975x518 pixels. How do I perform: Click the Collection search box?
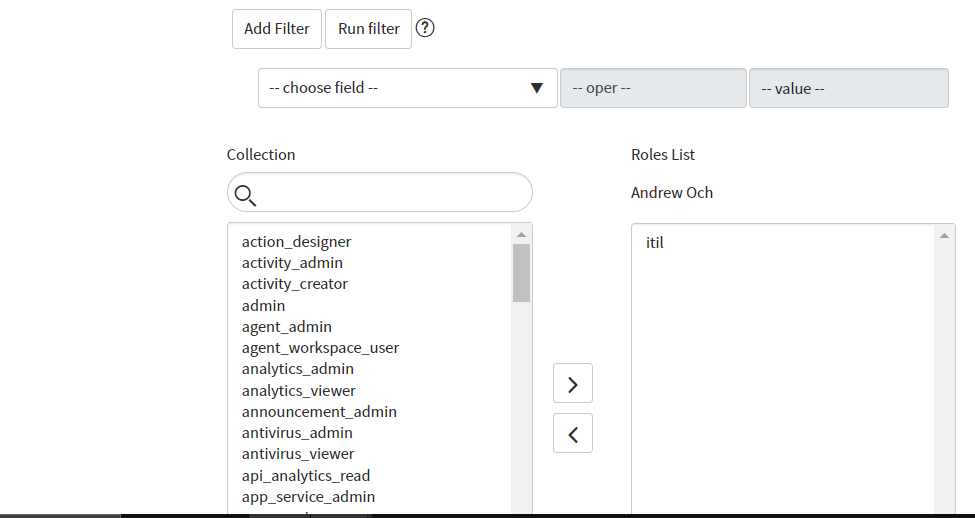coord(380,192)
